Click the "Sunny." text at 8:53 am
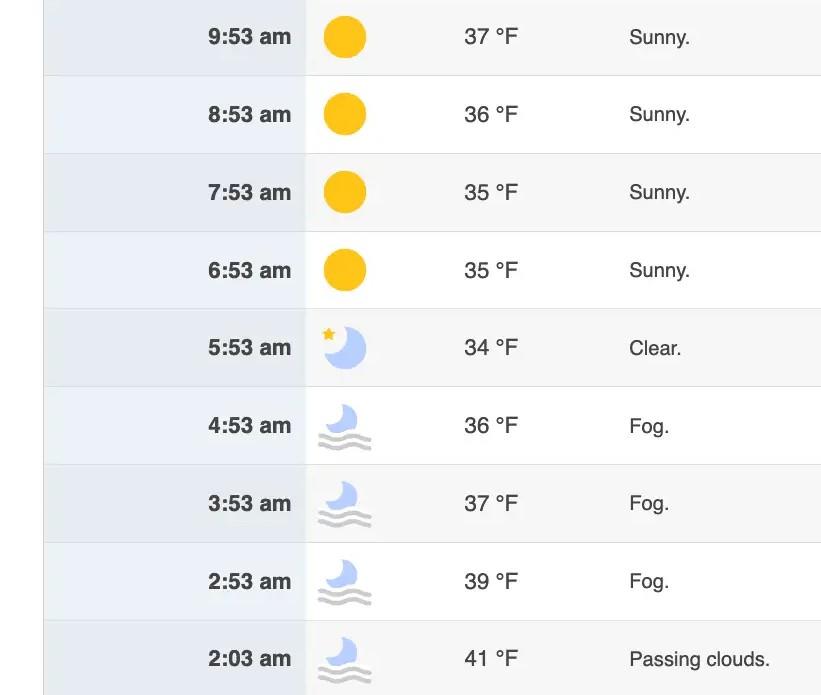The height and width of the screenshot is (695, 821). coord(659,114)
